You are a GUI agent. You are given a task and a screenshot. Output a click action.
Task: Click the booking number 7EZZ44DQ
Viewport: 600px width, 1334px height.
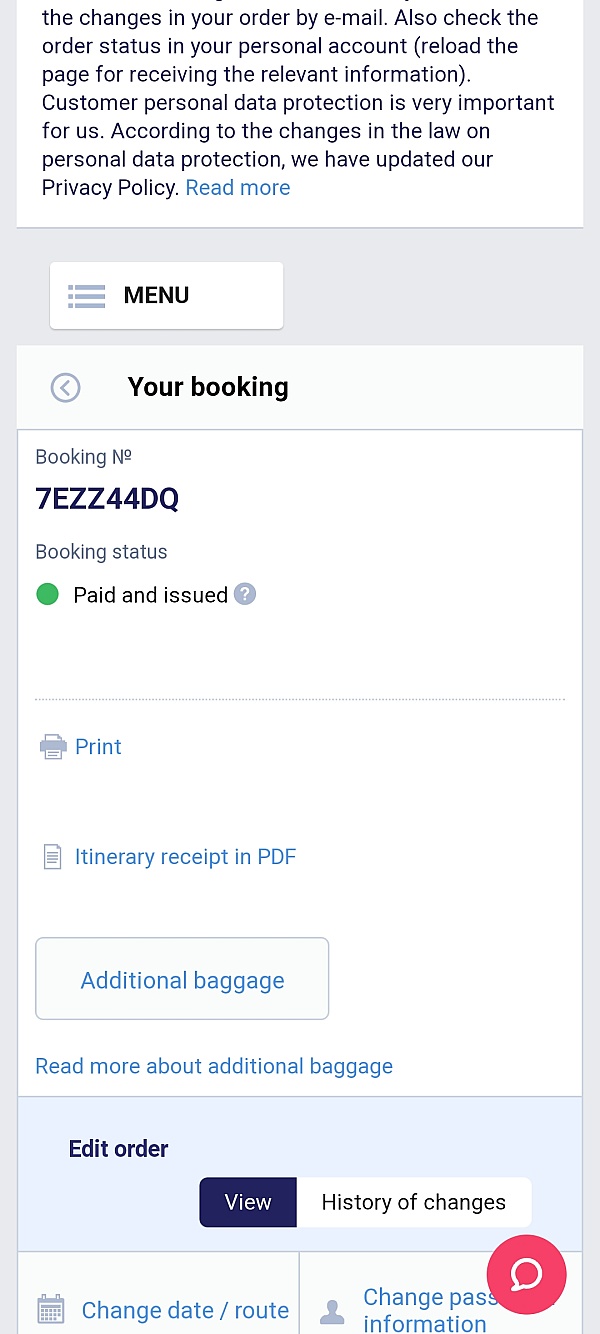pyautogui.click(x=107, y=499)
